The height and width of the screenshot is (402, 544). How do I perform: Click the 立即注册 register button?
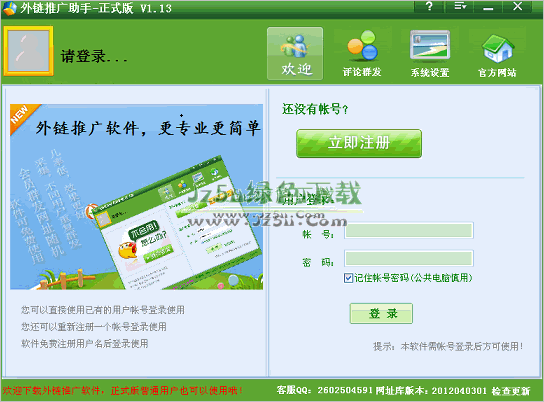click(359, 144)
